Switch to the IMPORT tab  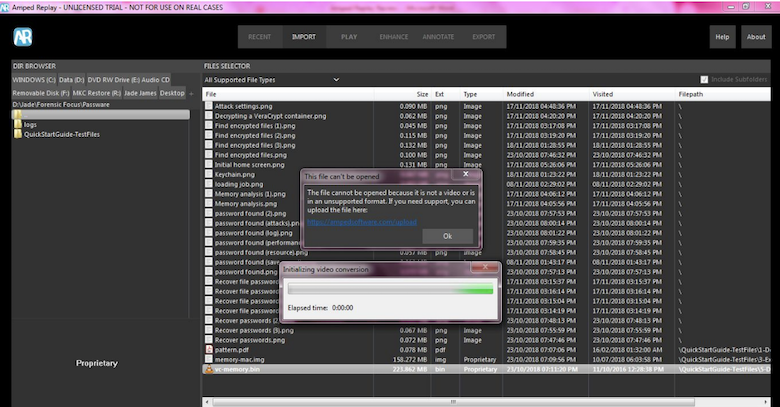[x=304, y=37]
